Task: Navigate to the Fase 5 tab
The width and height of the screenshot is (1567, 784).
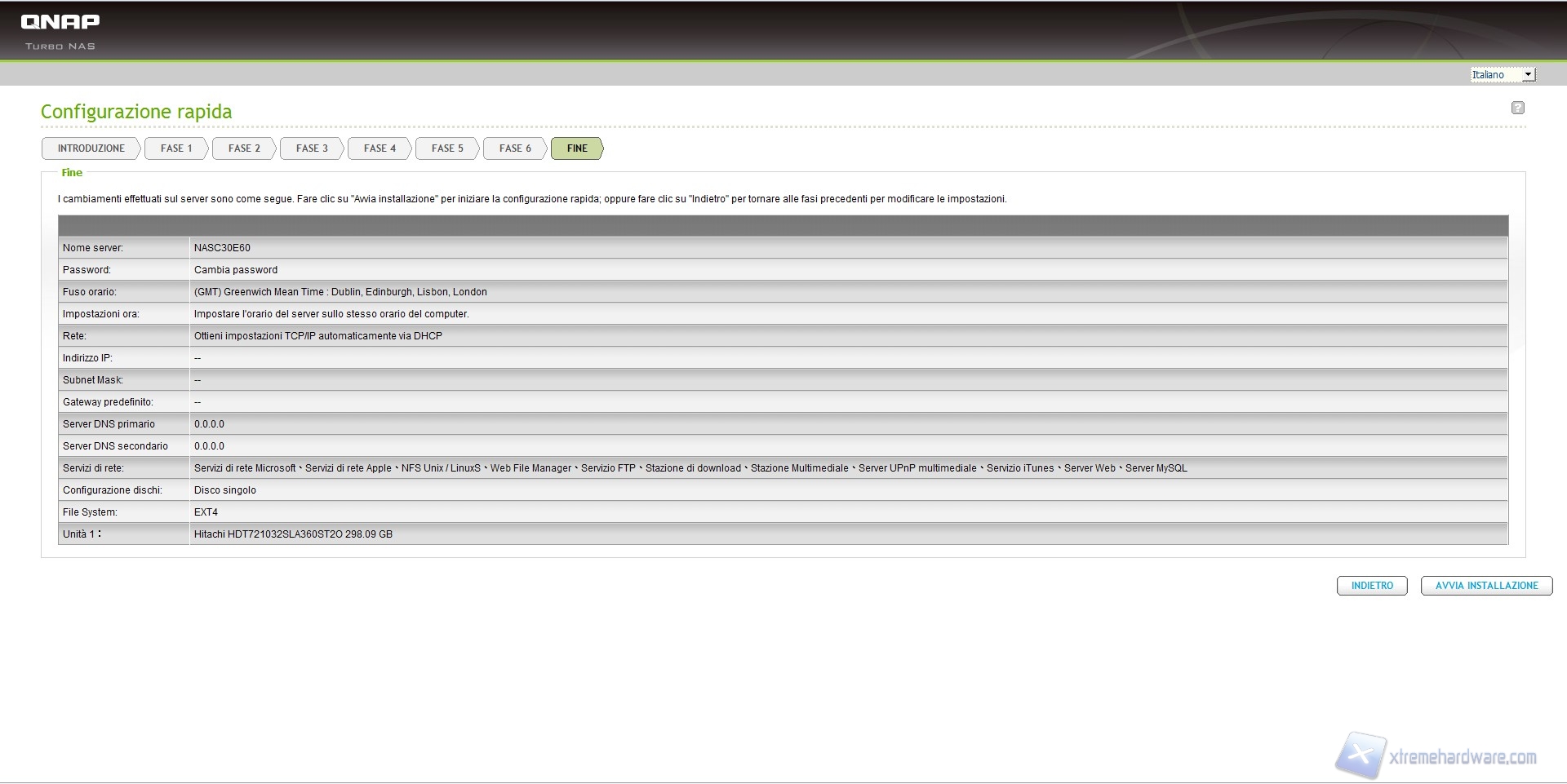Action: [x=447, y=148]
